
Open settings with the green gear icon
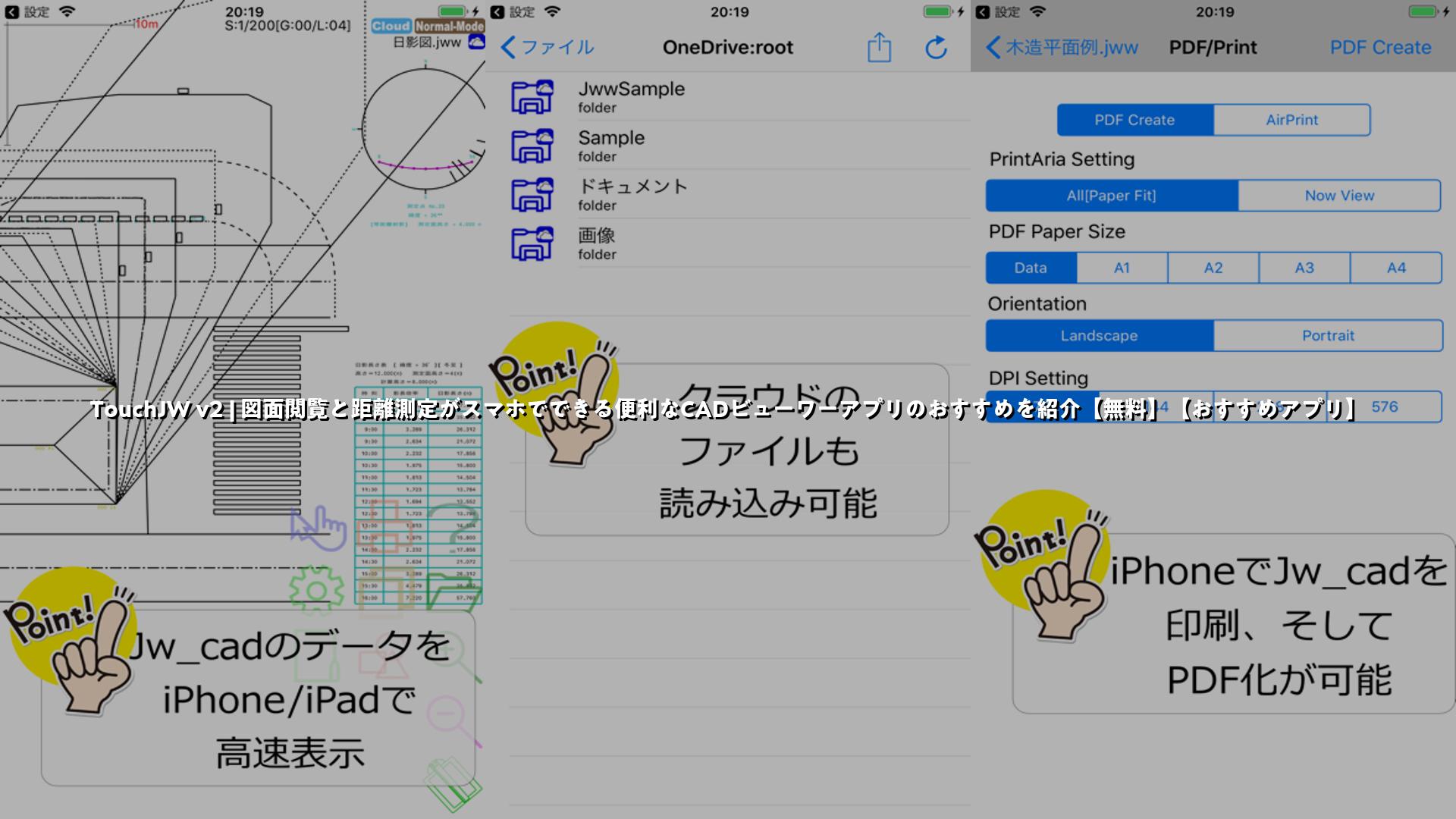pyautogui.click(x=316, y=591)
